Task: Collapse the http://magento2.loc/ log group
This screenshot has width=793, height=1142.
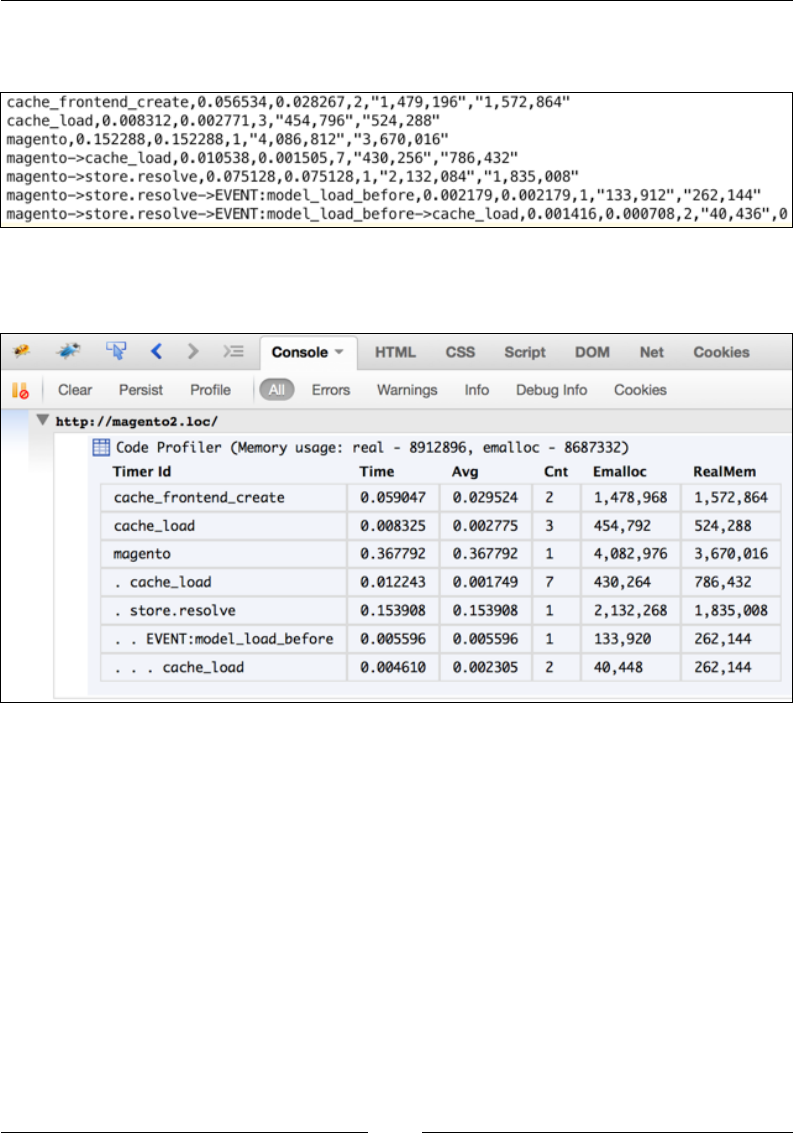Action: click(43, 420)
